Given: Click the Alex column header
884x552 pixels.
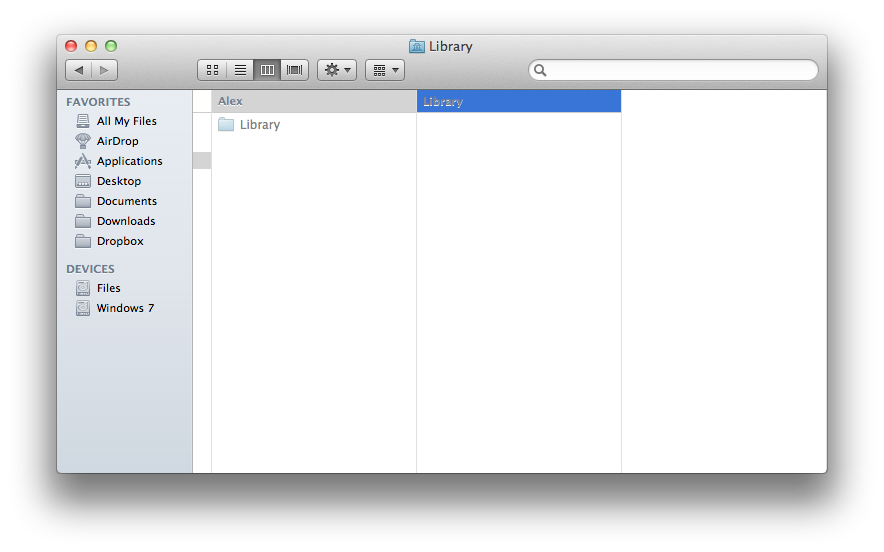Looking at the screenshot, I should pos(314,101).
